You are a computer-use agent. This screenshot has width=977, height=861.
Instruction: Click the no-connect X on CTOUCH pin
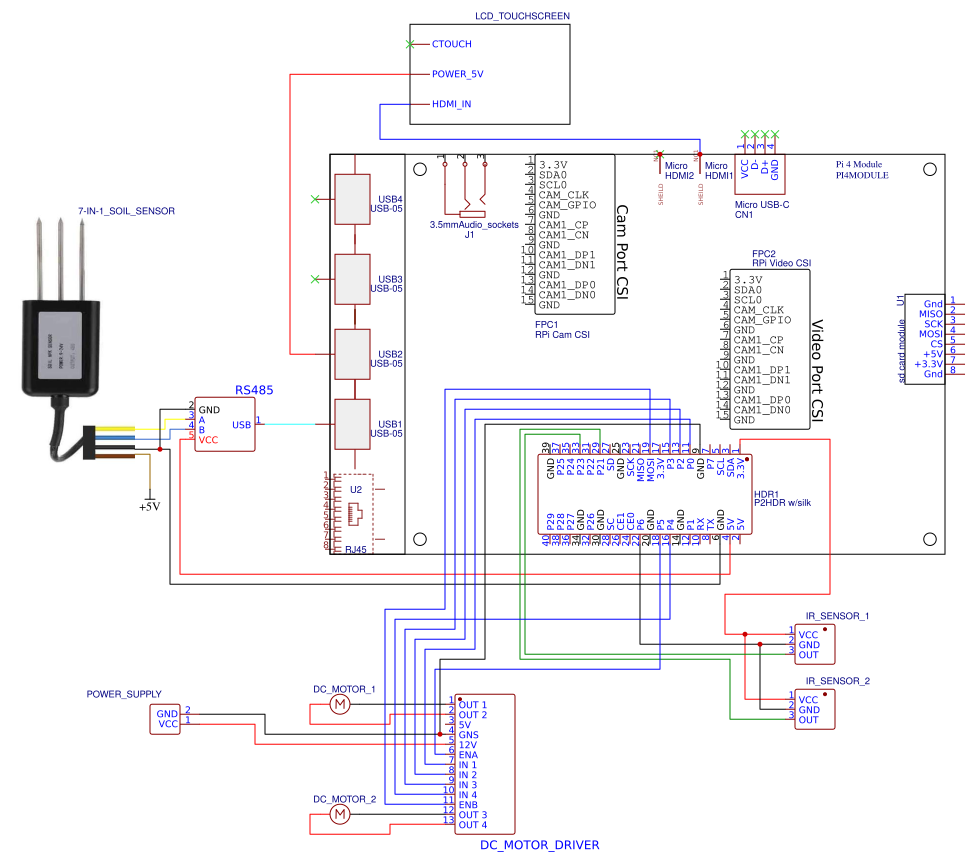pos(410,44)
